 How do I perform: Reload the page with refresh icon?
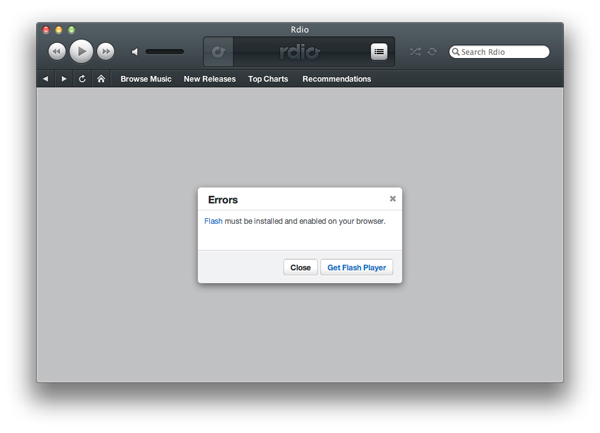(82, 79)
